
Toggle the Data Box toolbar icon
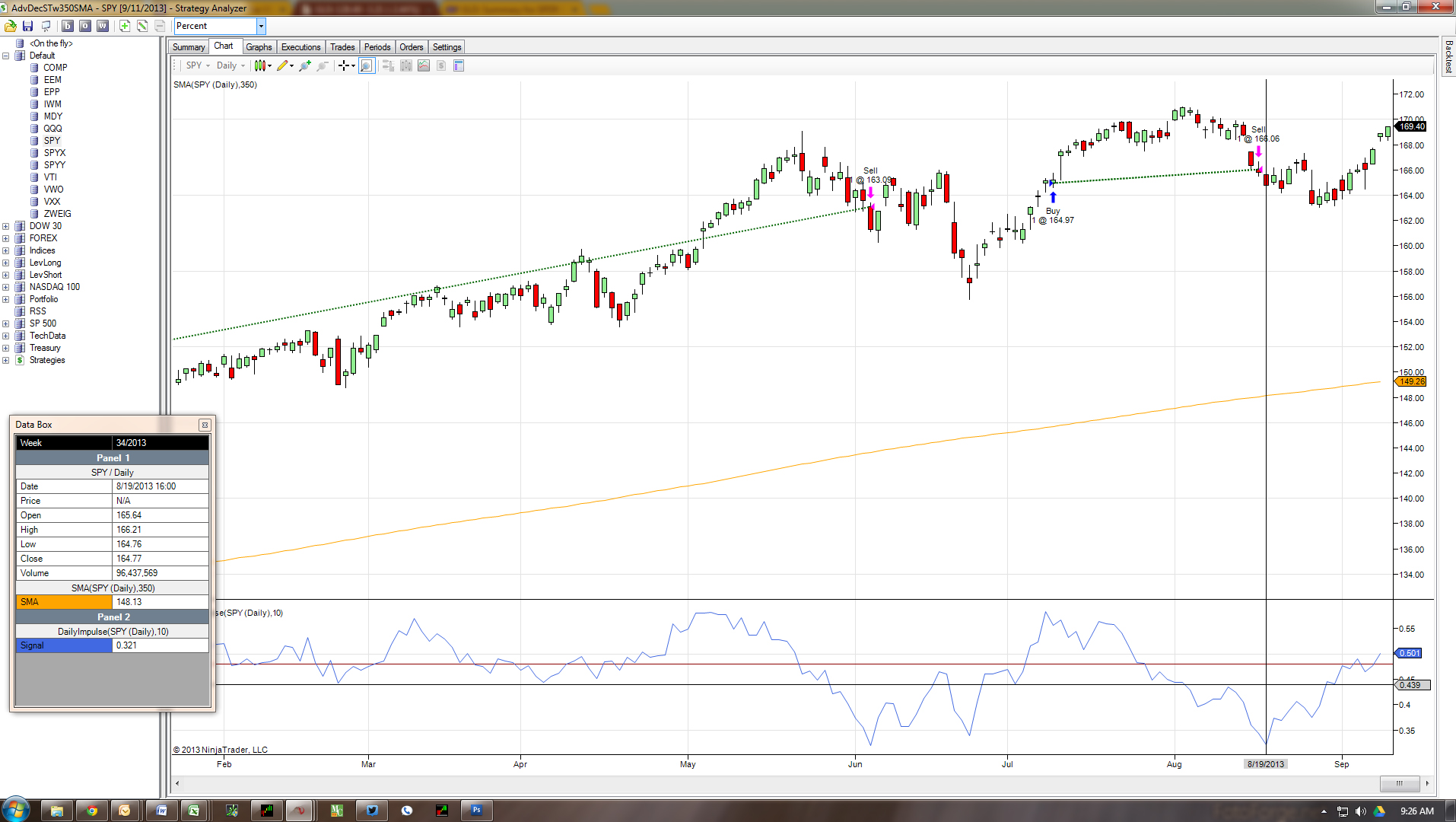tap(459, 65)
